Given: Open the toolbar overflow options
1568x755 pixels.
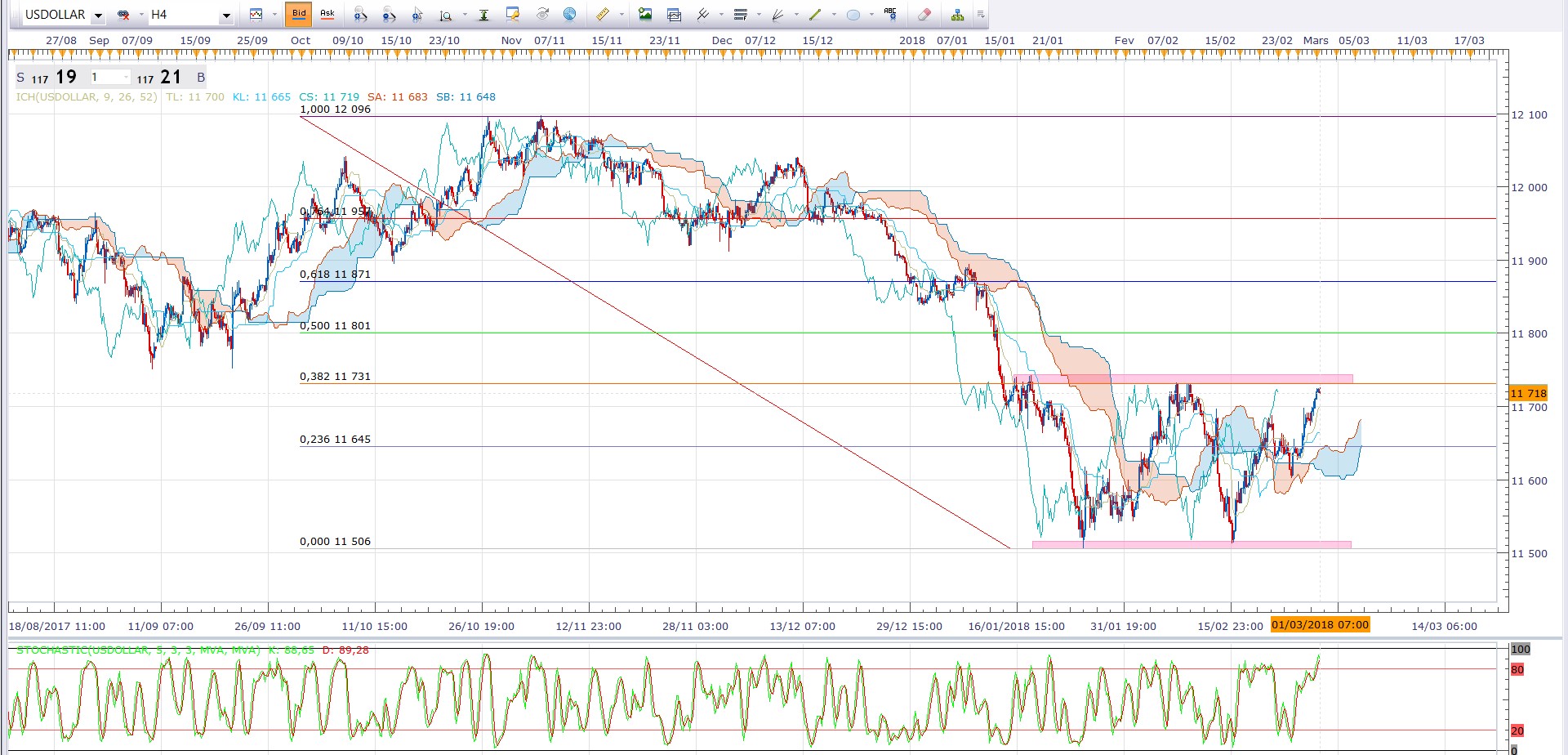Looking at the screenshot, I should (x=981, y=15).
